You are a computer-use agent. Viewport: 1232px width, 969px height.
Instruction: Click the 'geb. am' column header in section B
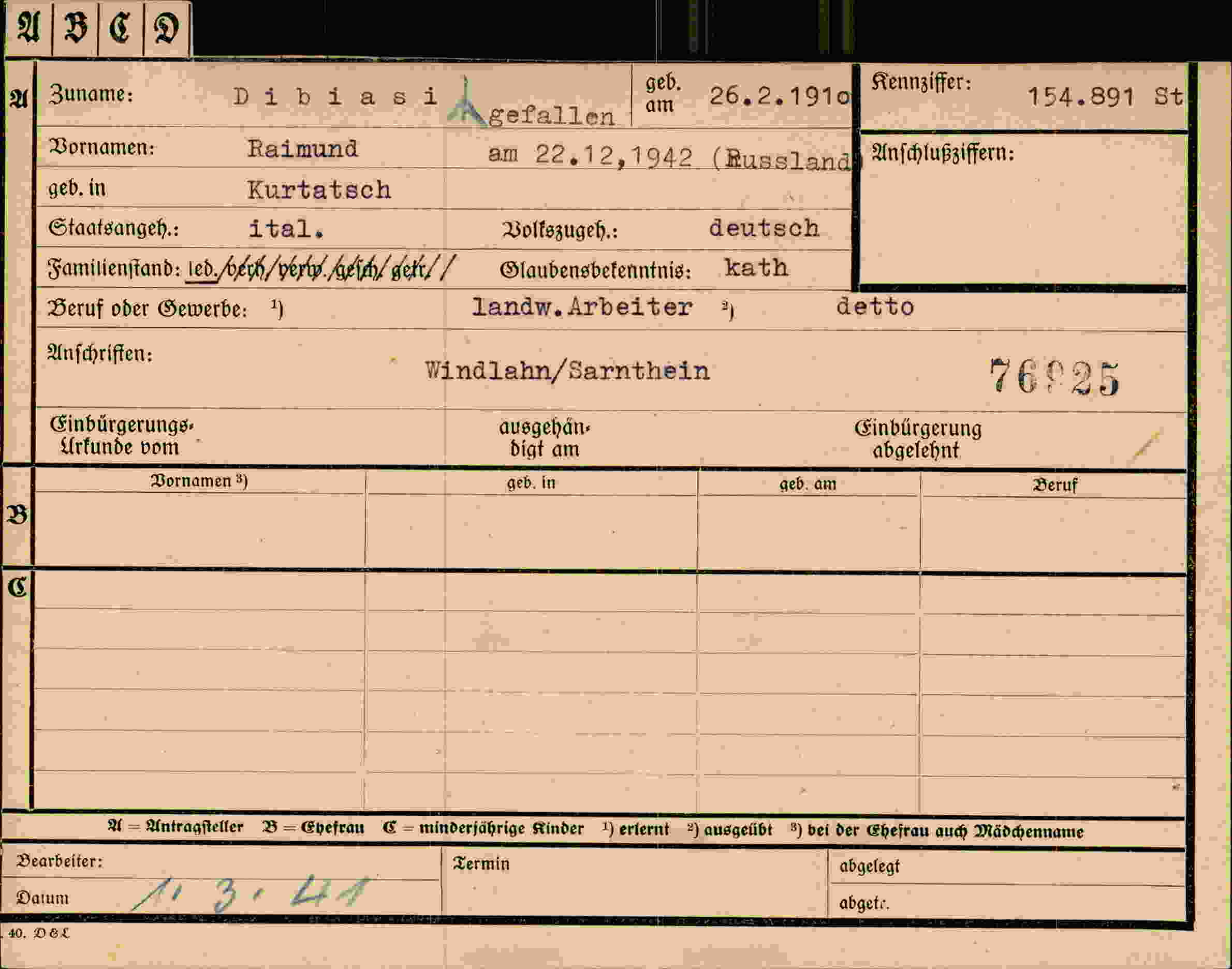pos(808,485)
